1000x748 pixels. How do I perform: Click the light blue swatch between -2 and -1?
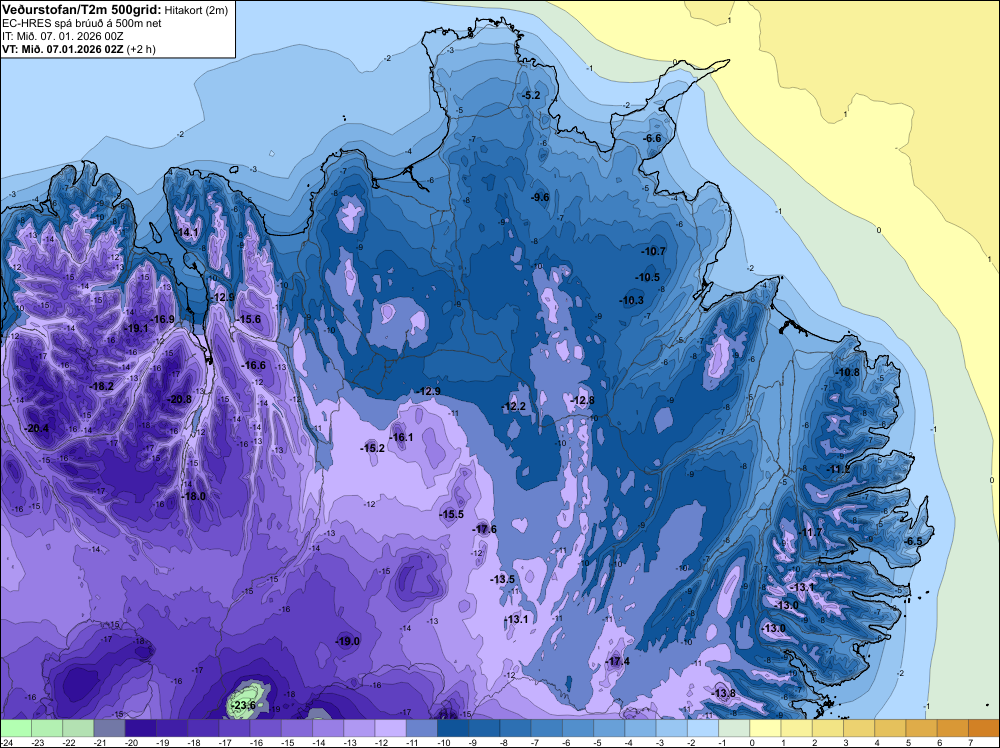(x=703, y=728)
